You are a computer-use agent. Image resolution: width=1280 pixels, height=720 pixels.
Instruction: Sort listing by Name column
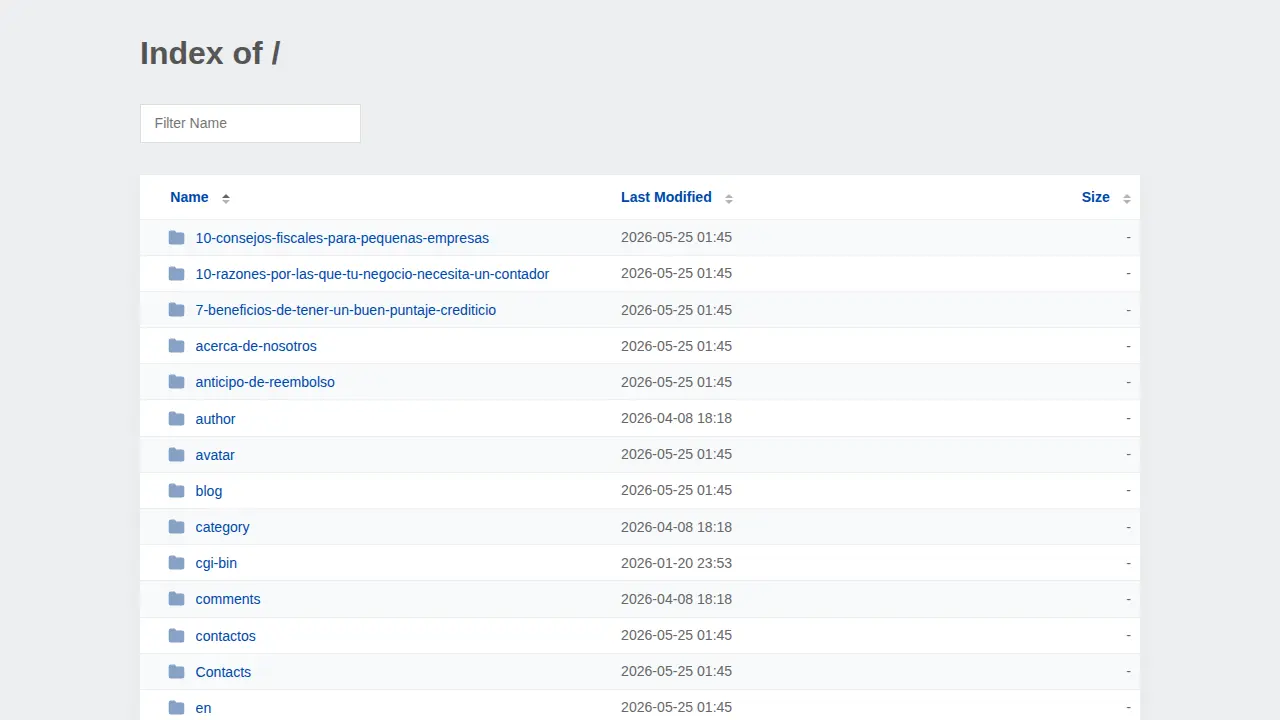pos(189,197)
